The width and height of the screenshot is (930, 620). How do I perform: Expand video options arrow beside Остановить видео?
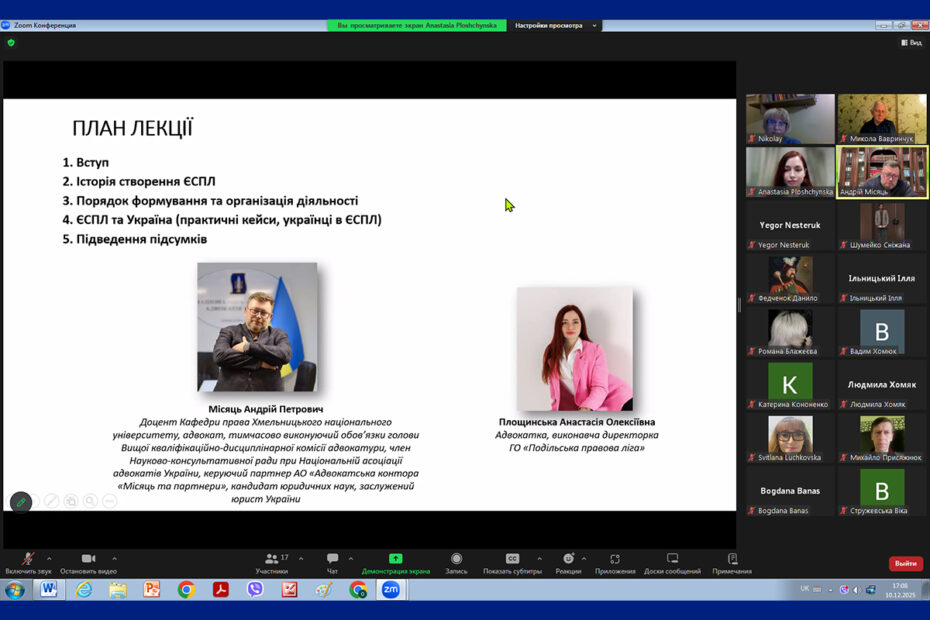(x=114, y=559)
